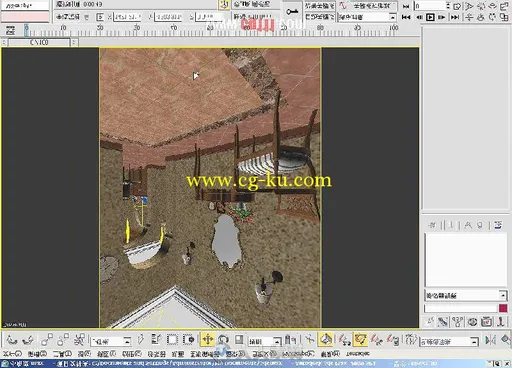
Task: Toggle the yellow Selection Lock icon
Action: click(x=224, y=5)
